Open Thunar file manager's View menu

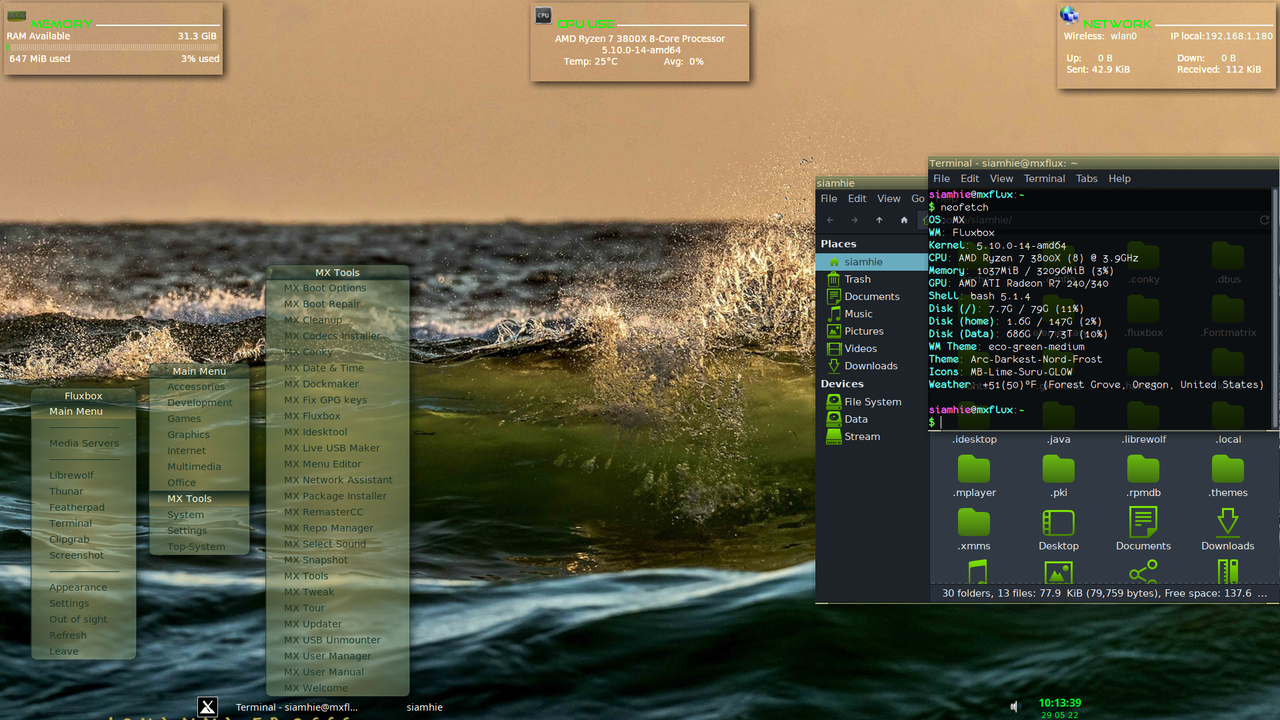pos(889,198)
